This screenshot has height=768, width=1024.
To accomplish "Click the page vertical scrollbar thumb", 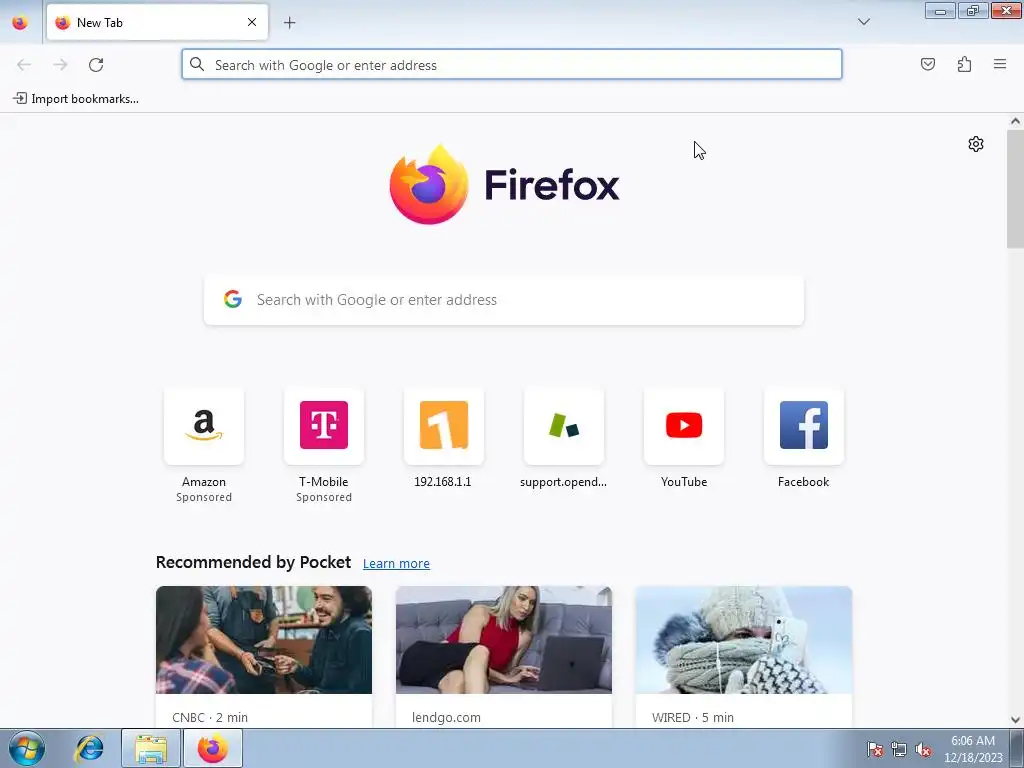I will [1015, 189].
